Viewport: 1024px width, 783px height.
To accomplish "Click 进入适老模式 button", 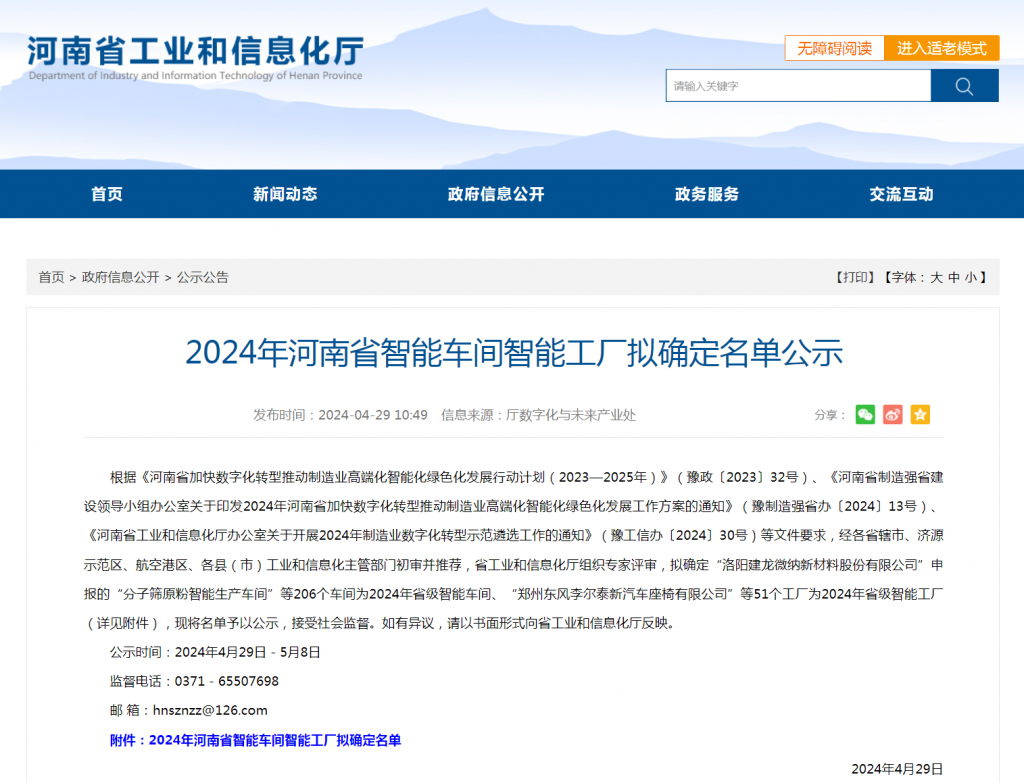I will (942, 48).
